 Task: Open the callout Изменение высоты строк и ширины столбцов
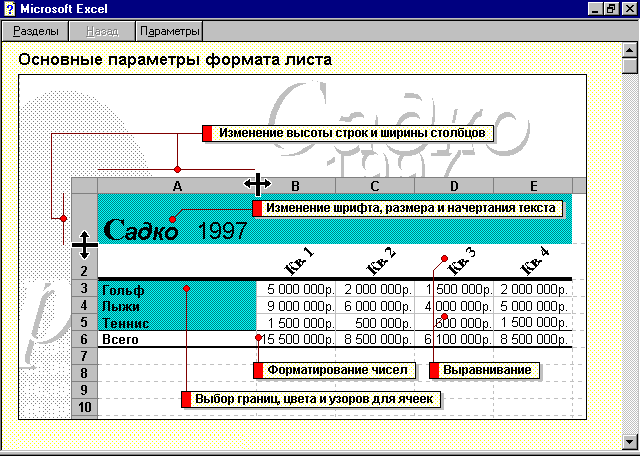pos(348,133)
